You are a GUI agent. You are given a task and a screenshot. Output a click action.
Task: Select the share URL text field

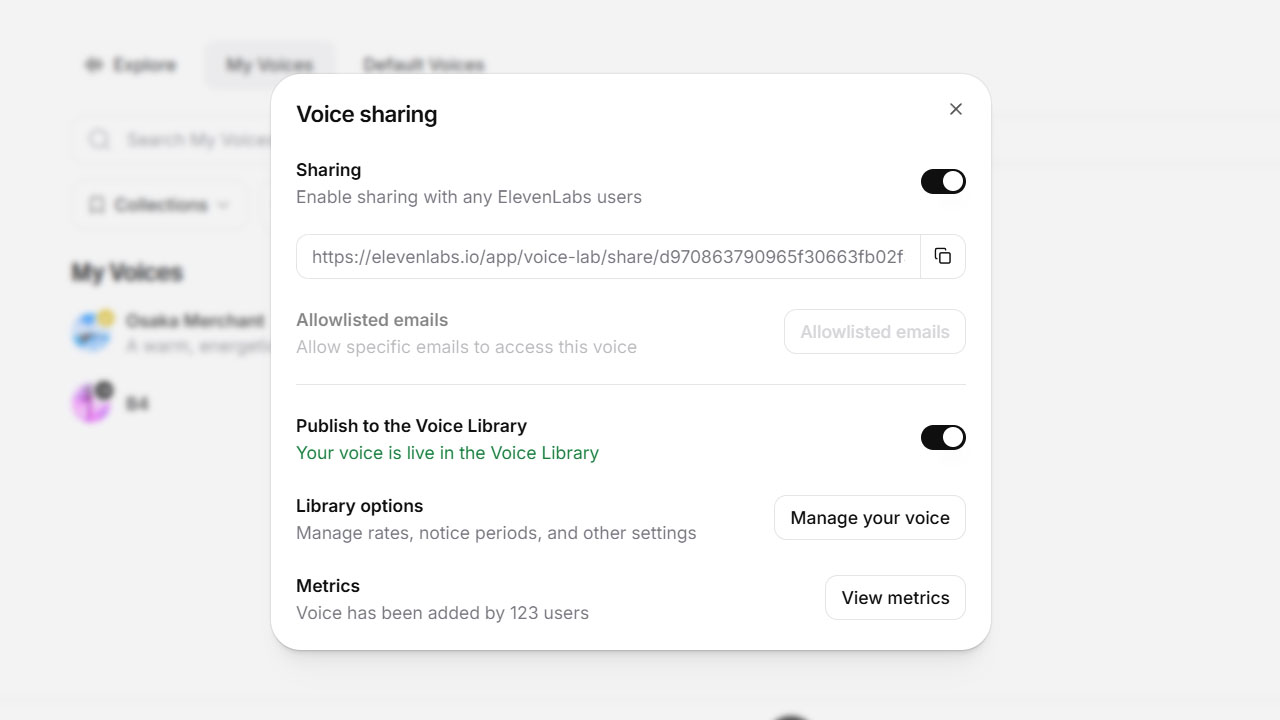point(607,257)
